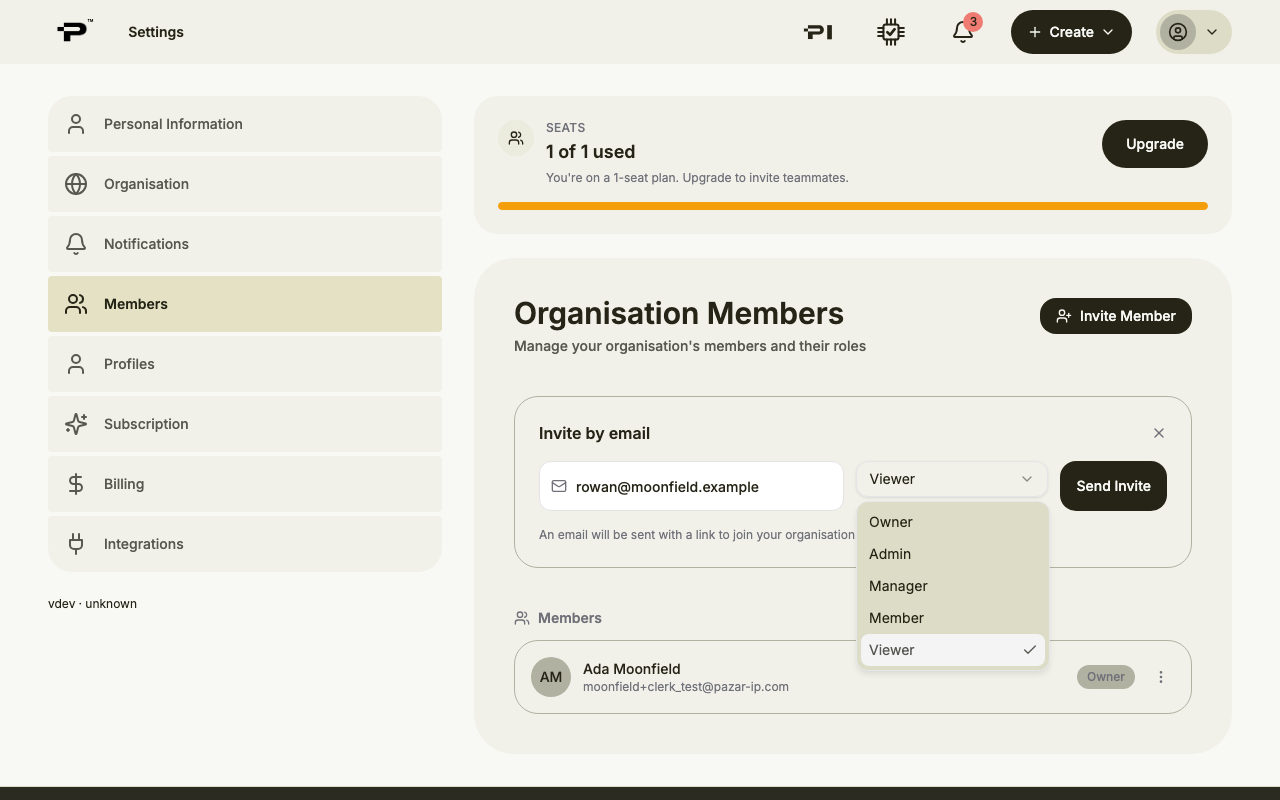This screenshot has height=800, width=1280.
Task: Select Owner from the role list
Action: (952, 522)
